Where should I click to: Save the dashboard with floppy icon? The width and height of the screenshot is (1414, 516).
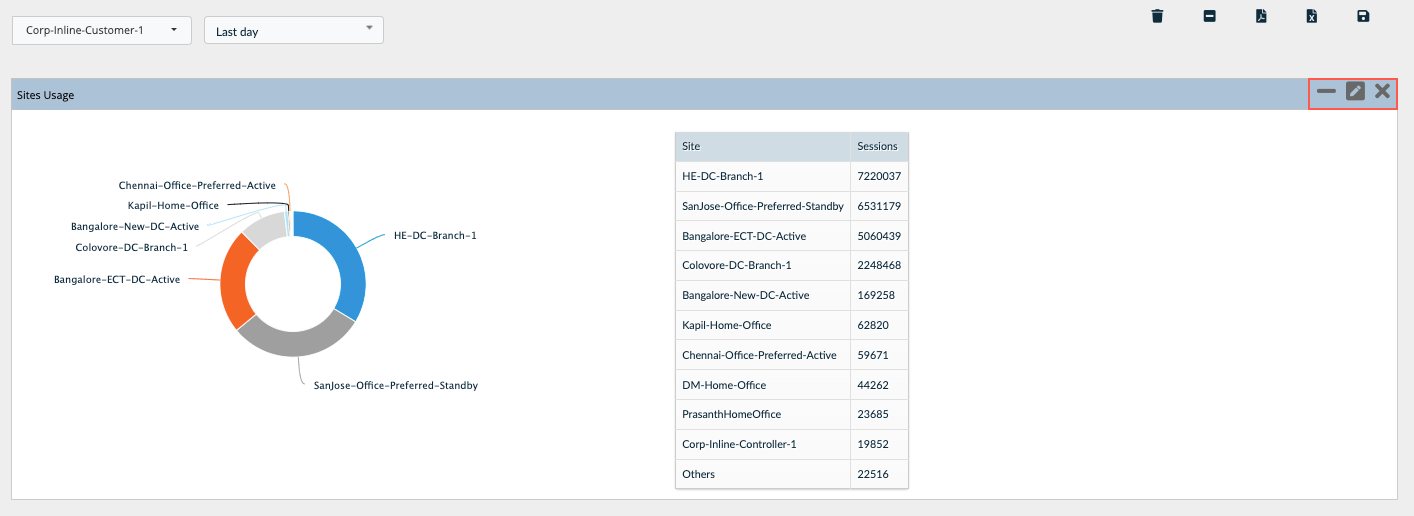1362,16
